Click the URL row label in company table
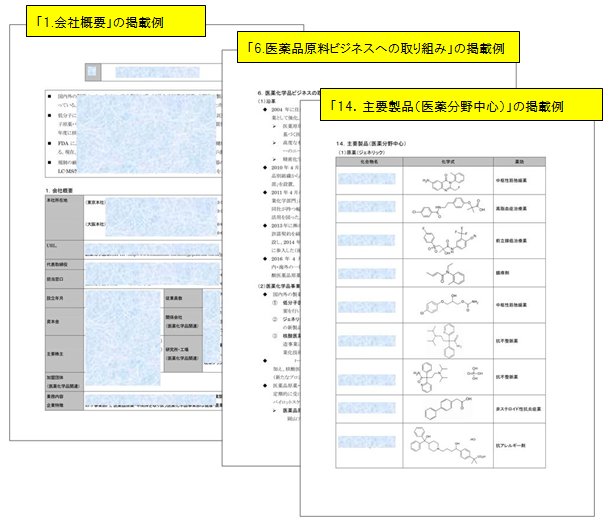Viewport: 610px width, 522px height. pyautogui.click(x=50, y=244)
